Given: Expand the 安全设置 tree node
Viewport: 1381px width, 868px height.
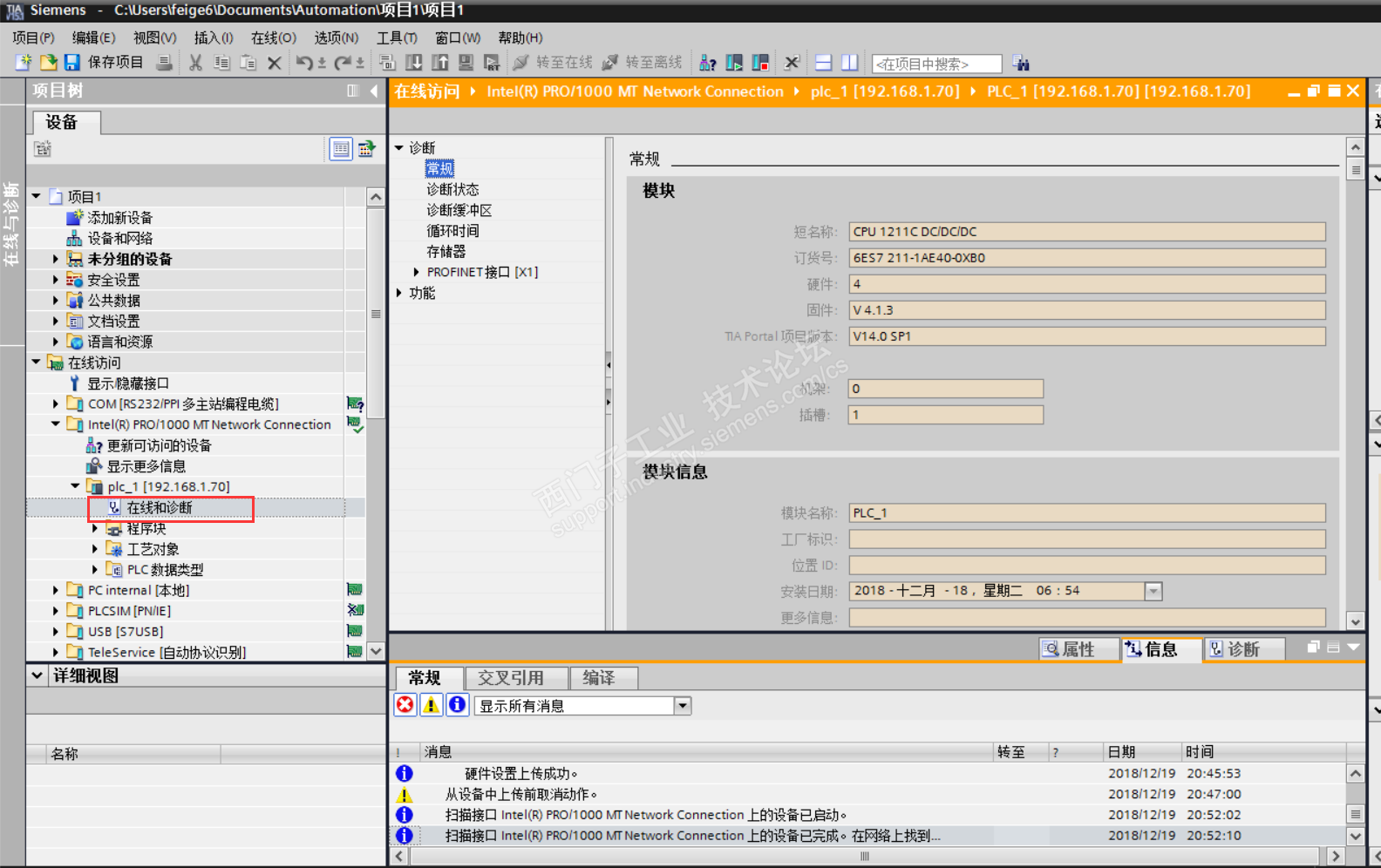Looking at the screenshot, I should [x=56, y=280].
